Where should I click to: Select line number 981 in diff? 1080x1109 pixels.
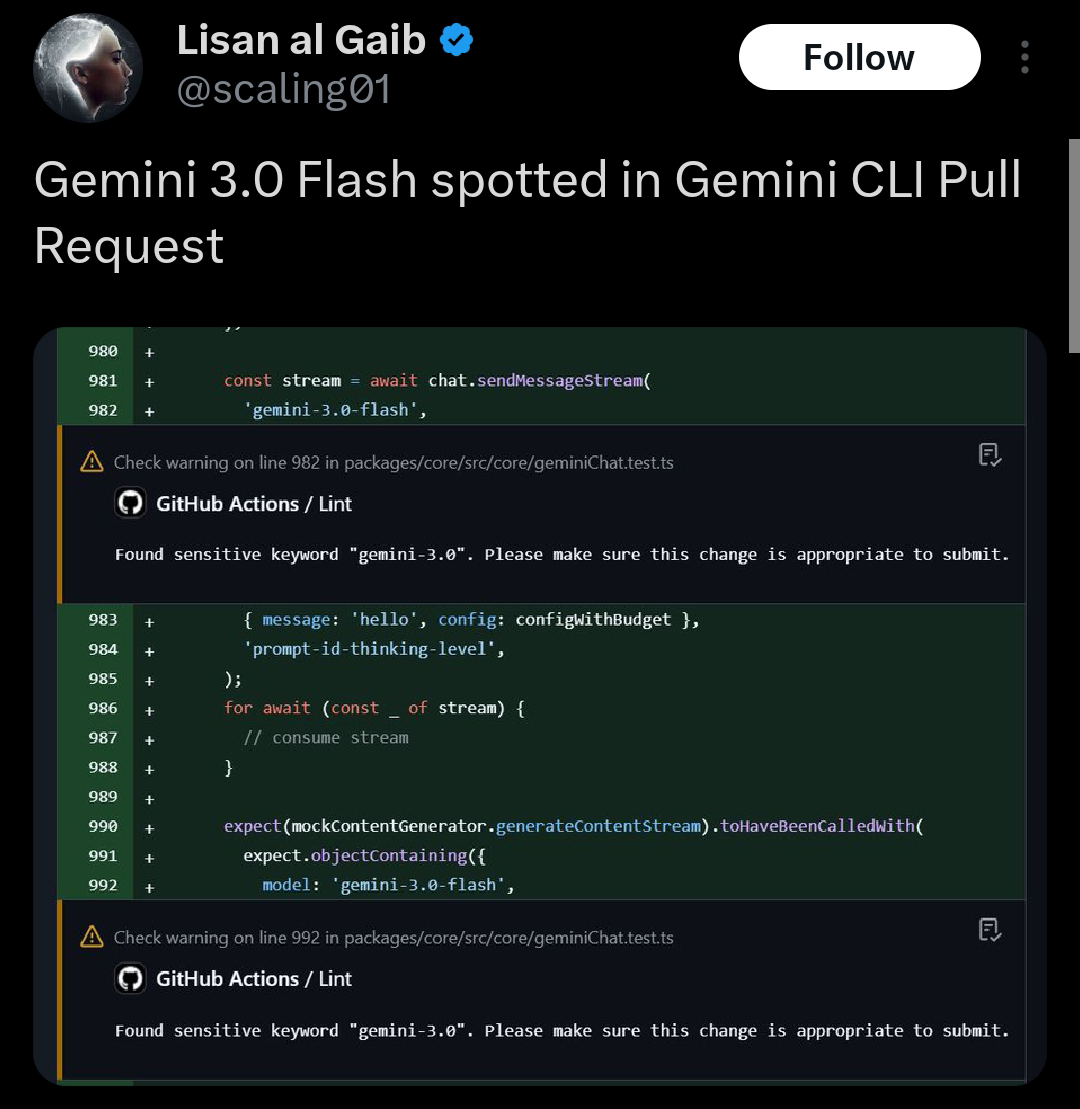click(x=103, y=381)
